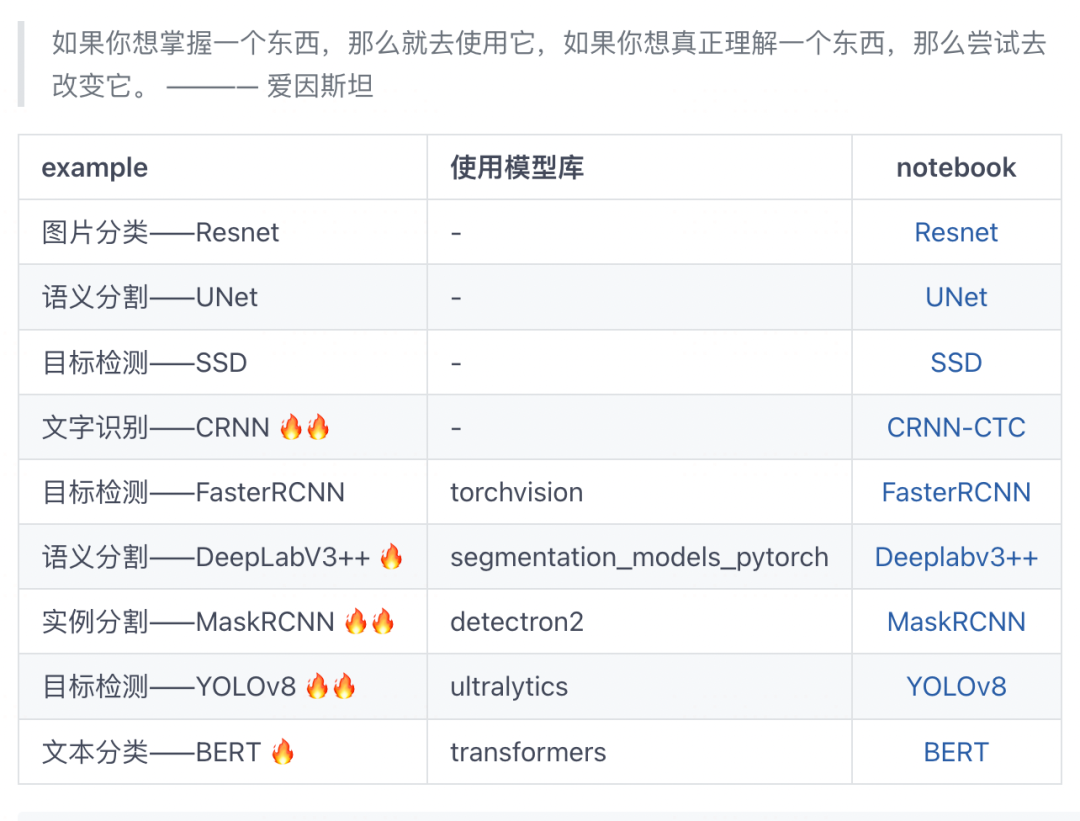Click the fire emoji beside DeepLabV3++
Screen dimensions: 1080x821
click(391, 557)
